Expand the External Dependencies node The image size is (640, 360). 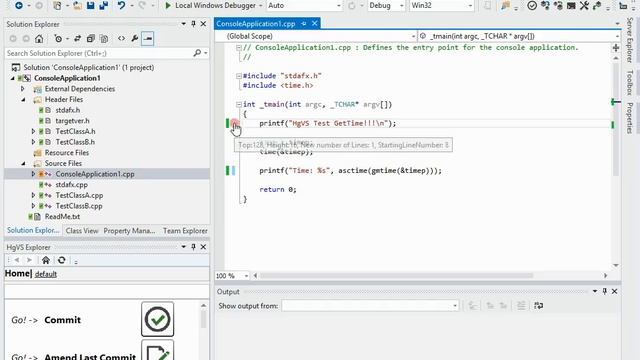coord(23,89)
